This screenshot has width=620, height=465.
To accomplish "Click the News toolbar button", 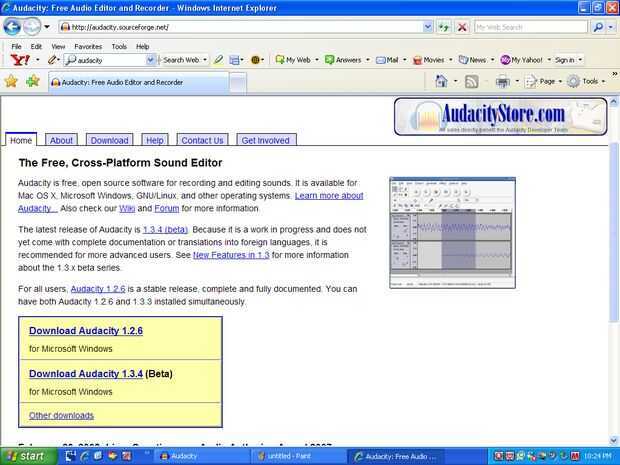I will (x=473, y=60).
